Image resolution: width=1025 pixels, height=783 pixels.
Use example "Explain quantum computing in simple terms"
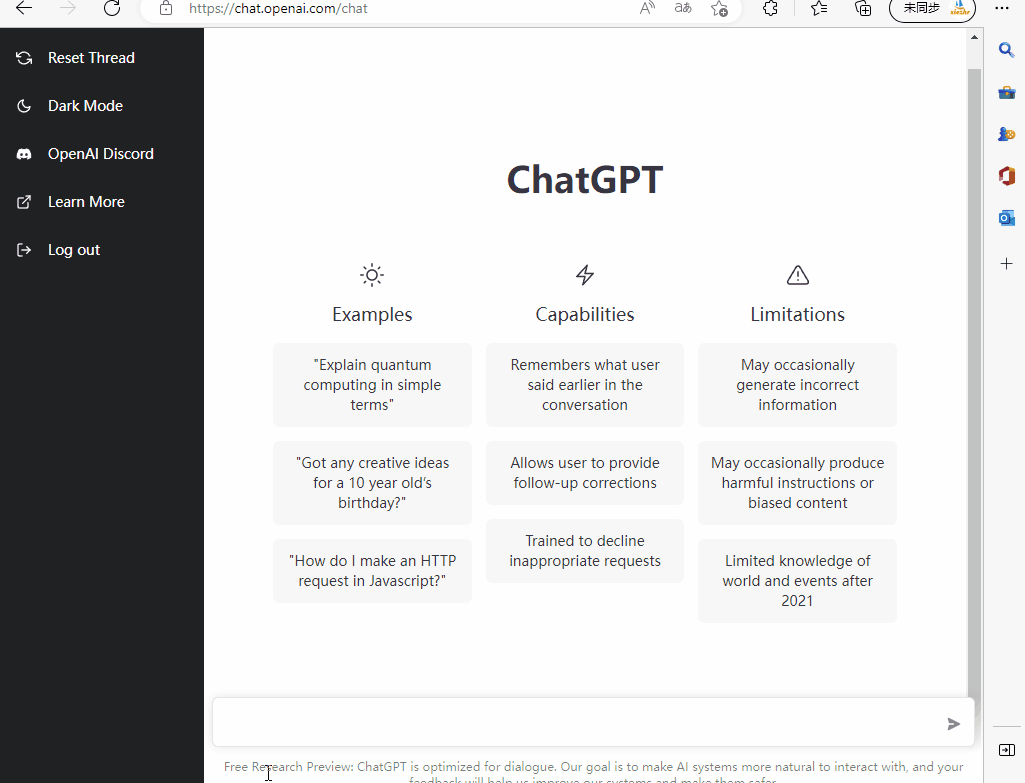pyautogui.click(x=372, y=385)
